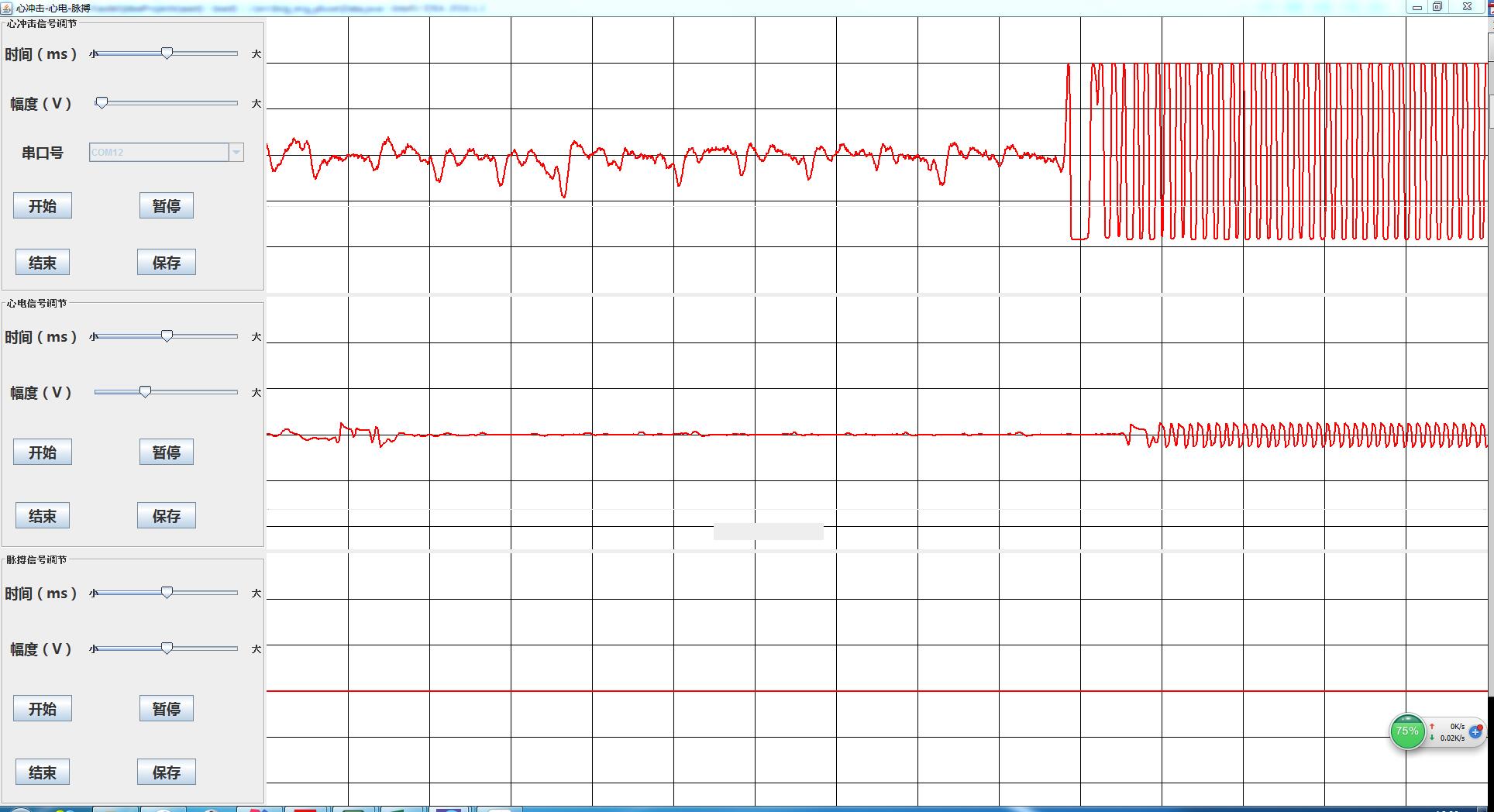Click the 心冲击 panel 幅度(V) slider thumb
Viewport: 1494px width, 812px height.
click(x=102, y=102)
